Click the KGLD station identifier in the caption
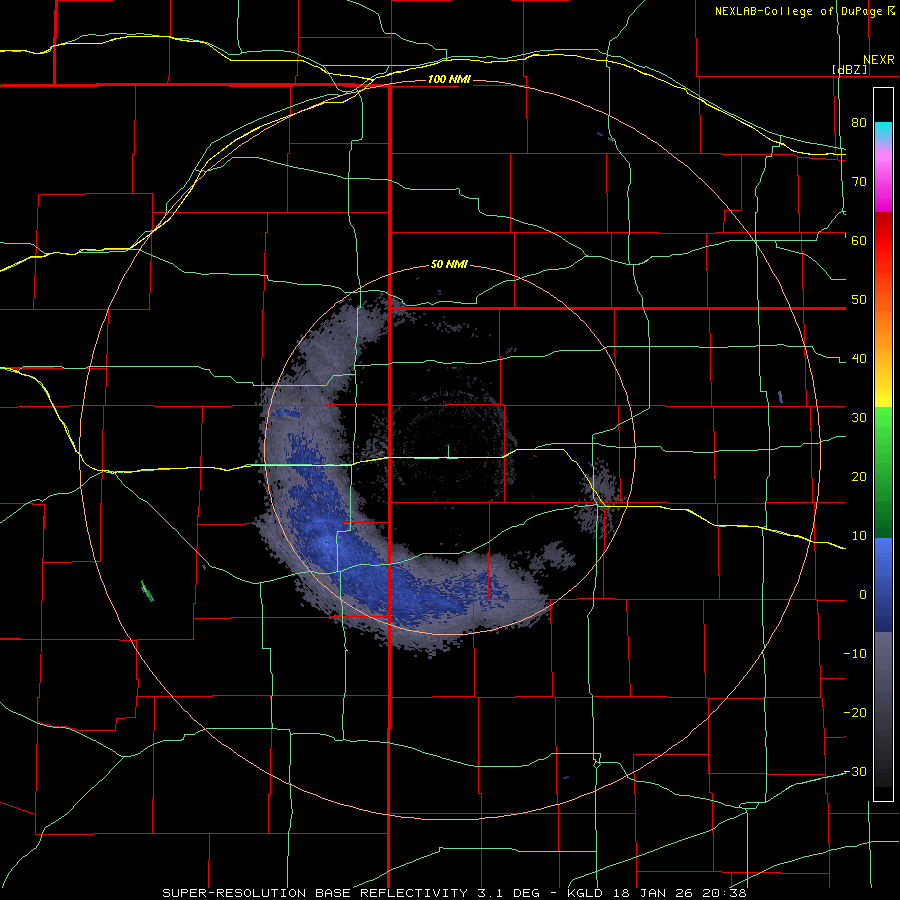Viewport: 900px width, 900px height. 587,893
